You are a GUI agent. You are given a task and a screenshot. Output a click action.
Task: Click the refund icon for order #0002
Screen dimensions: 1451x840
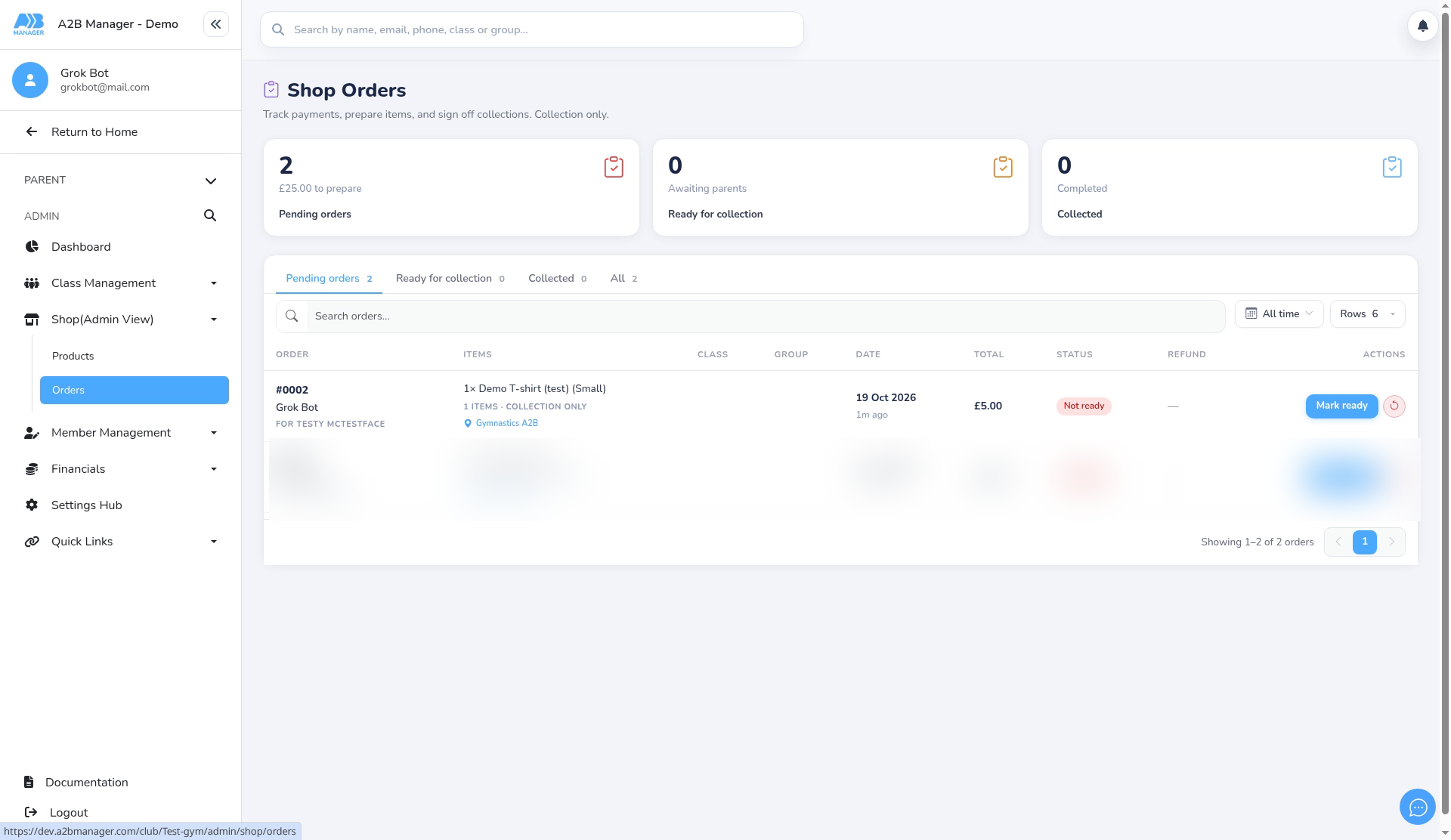point(1394,406)
